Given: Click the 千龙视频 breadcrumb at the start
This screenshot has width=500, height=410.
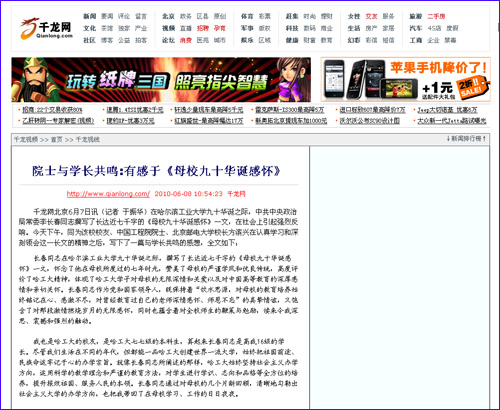Looking at the screenshot, I should click(x=26, y=139).
